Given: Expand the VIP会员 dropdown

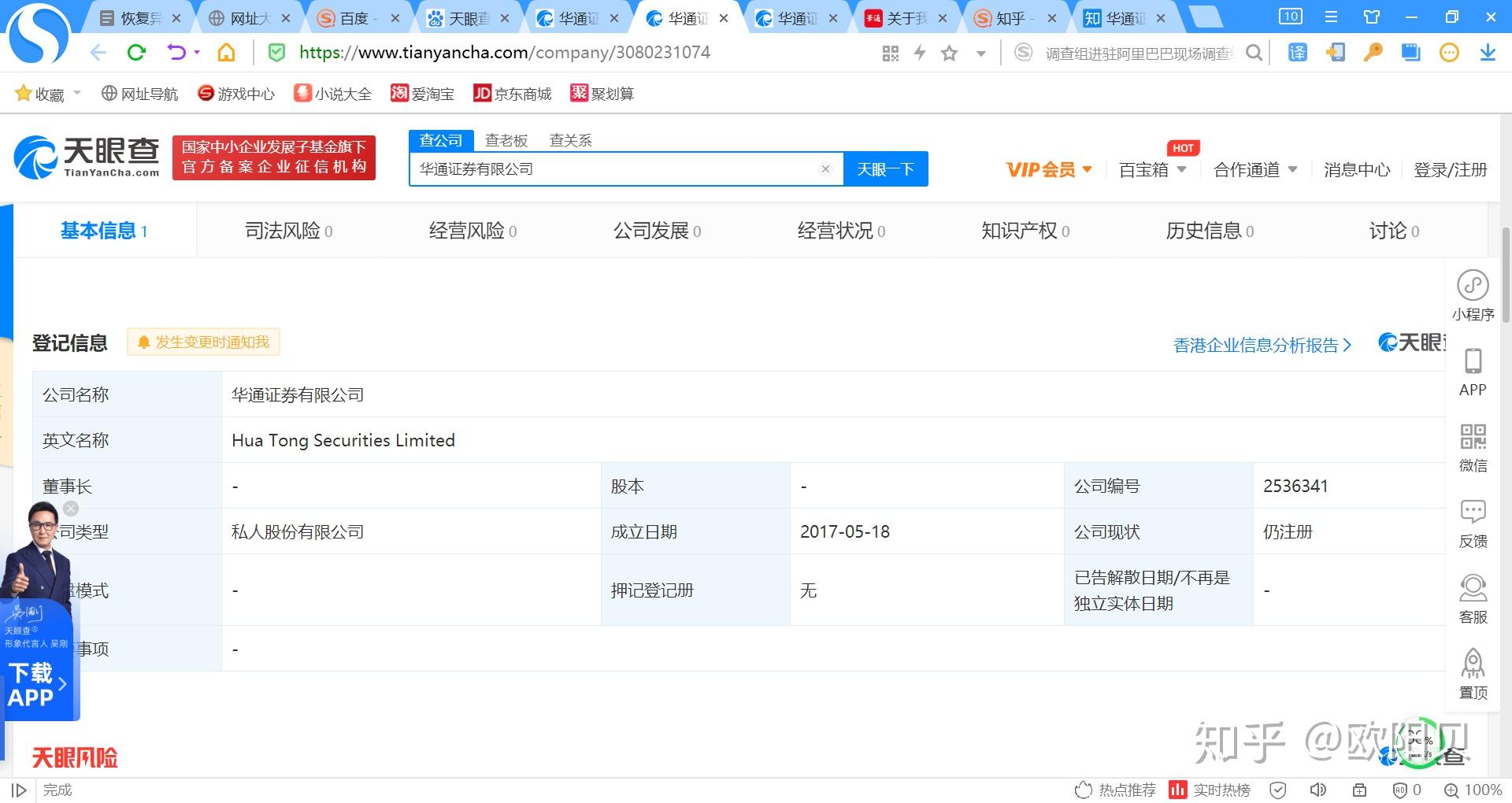Looking at the screenshot, I should (1088, 169).
